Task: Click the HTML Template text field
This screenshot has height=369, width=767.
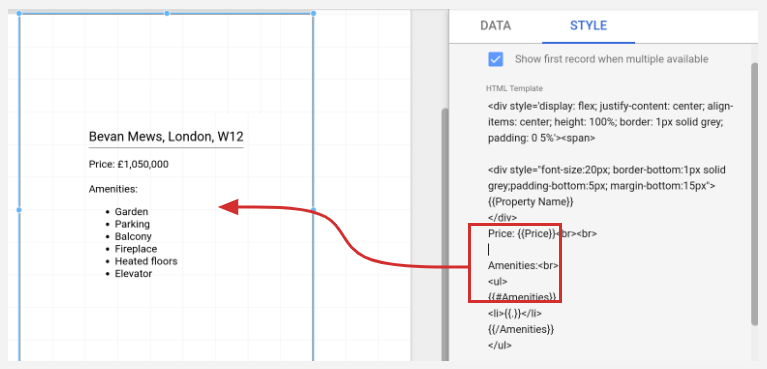Action: [x=611, y=225]
